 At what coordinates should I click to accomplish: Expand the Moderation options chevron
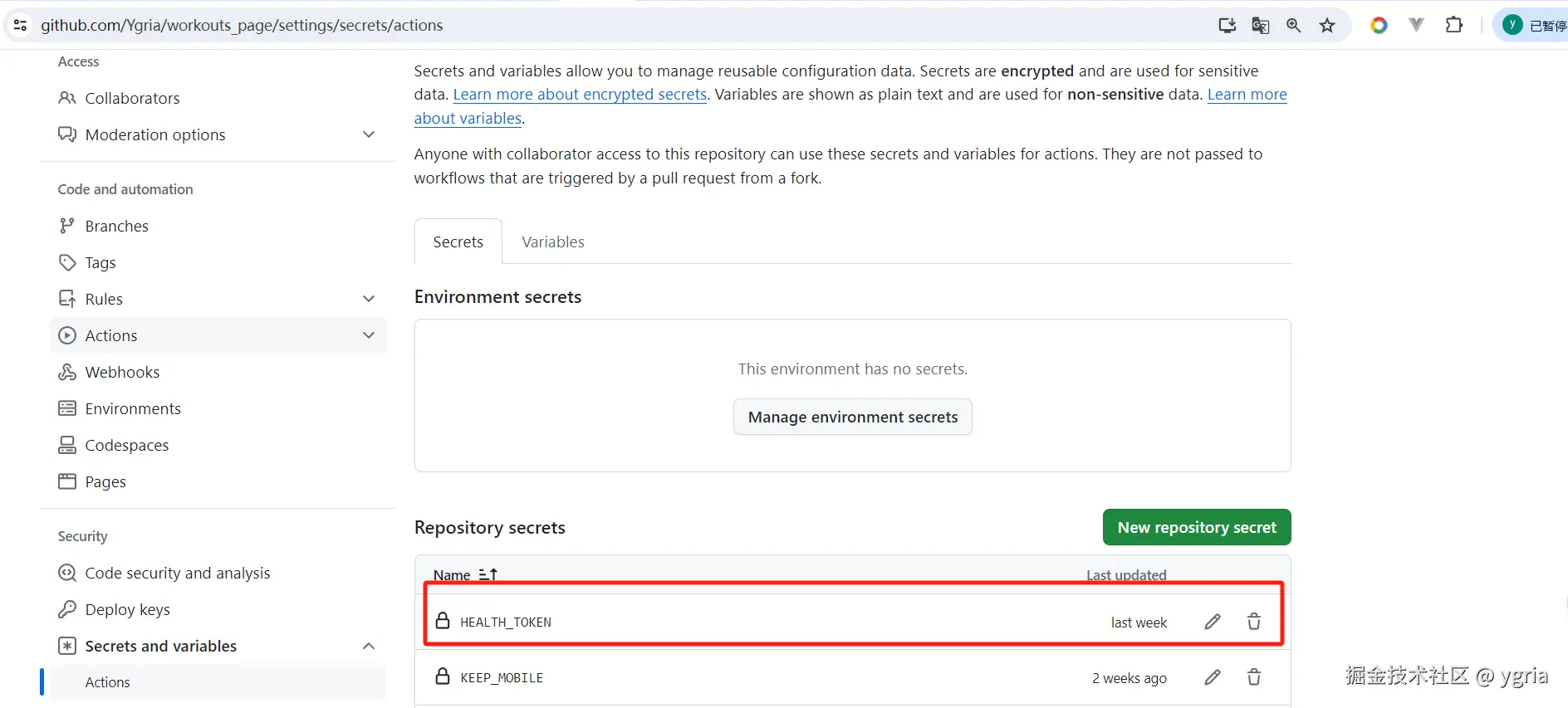coord(369,134)
